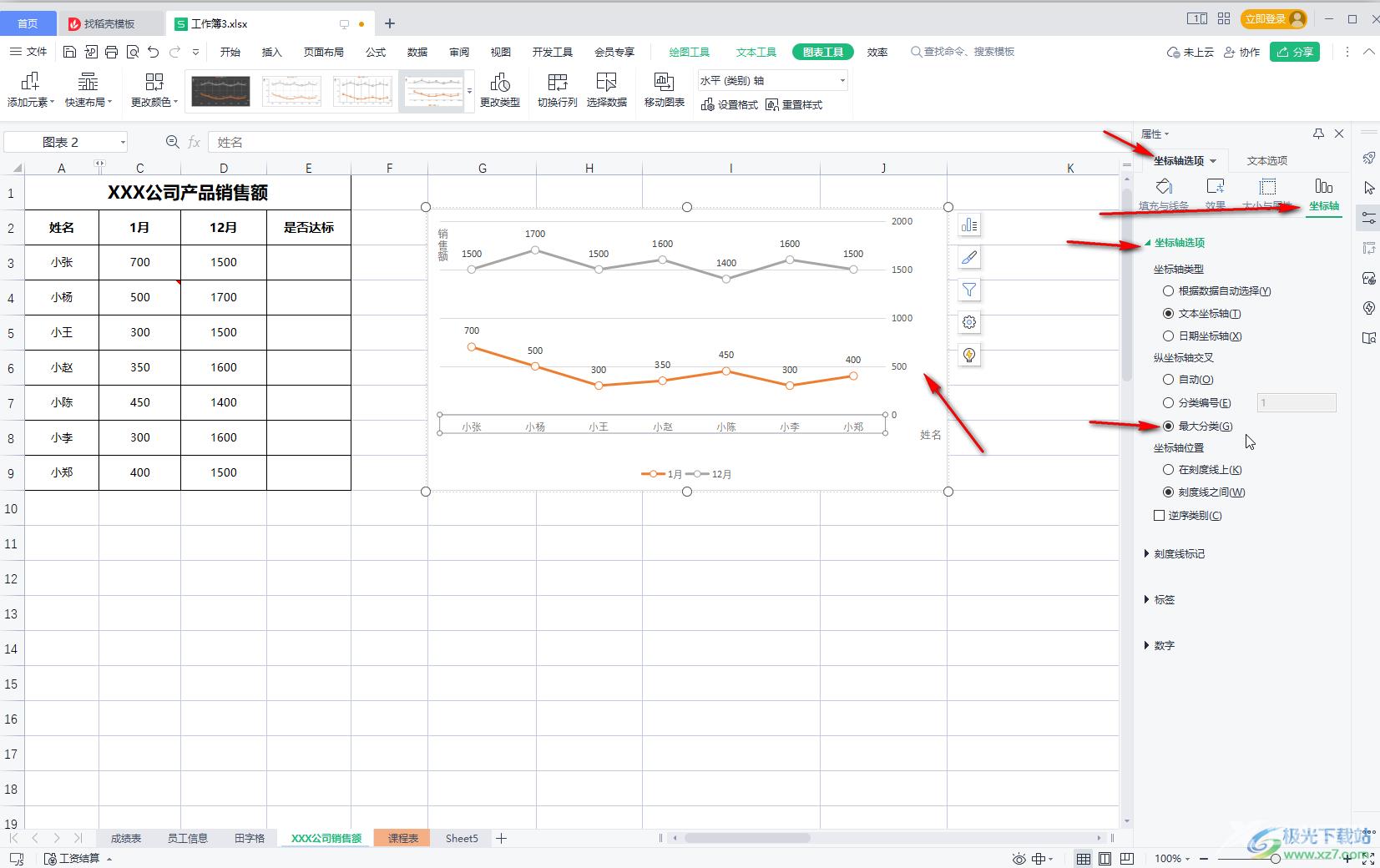Click Share button (分享)

(1295, 52)
